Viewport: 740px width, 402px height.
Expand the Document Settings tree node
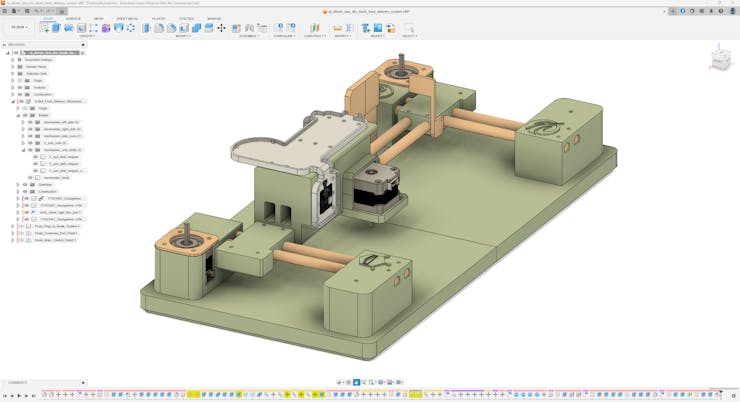coord(13,59)
